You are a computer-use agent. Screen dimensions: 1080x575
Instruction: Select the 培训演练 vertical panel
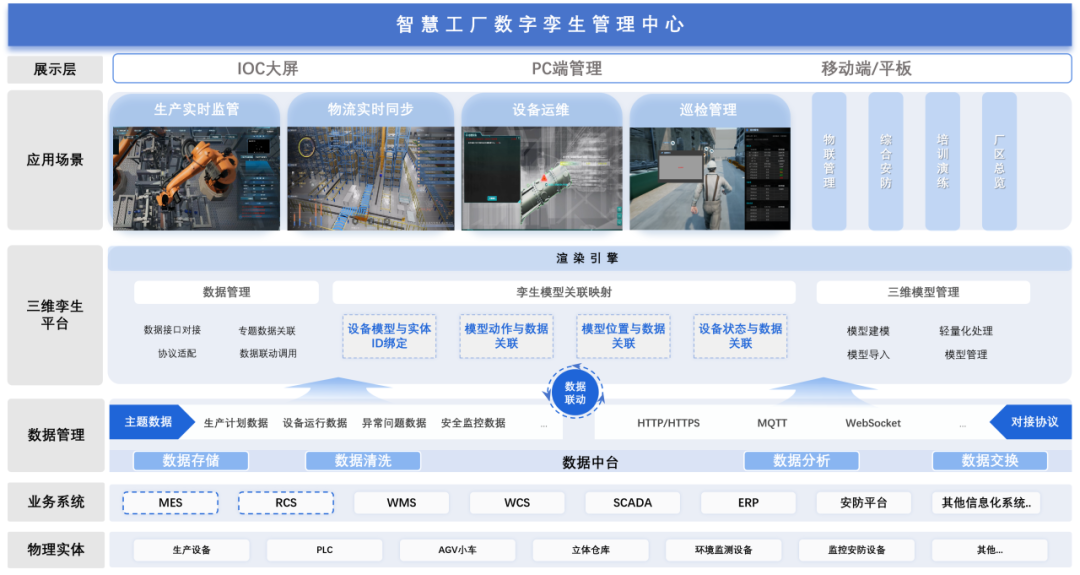(942, 161)
